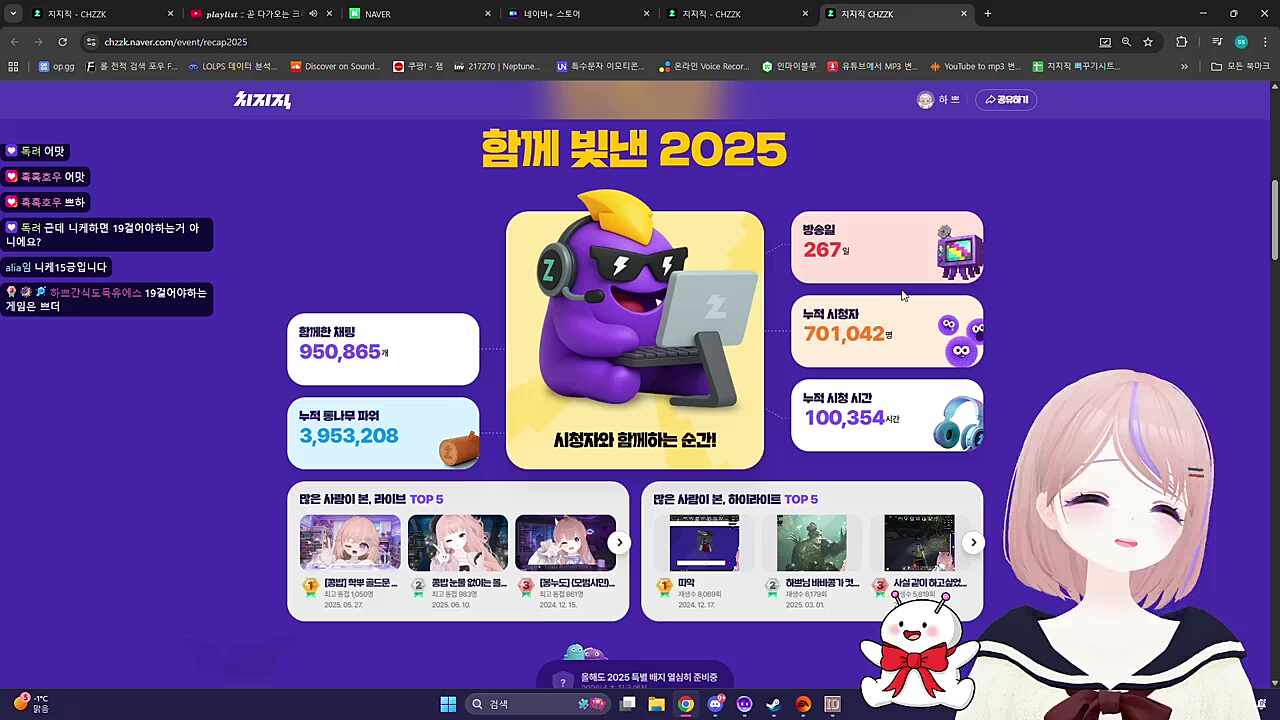Bookmark the page via star icon
The image size is (1280, 720).
click(1148, 42)
